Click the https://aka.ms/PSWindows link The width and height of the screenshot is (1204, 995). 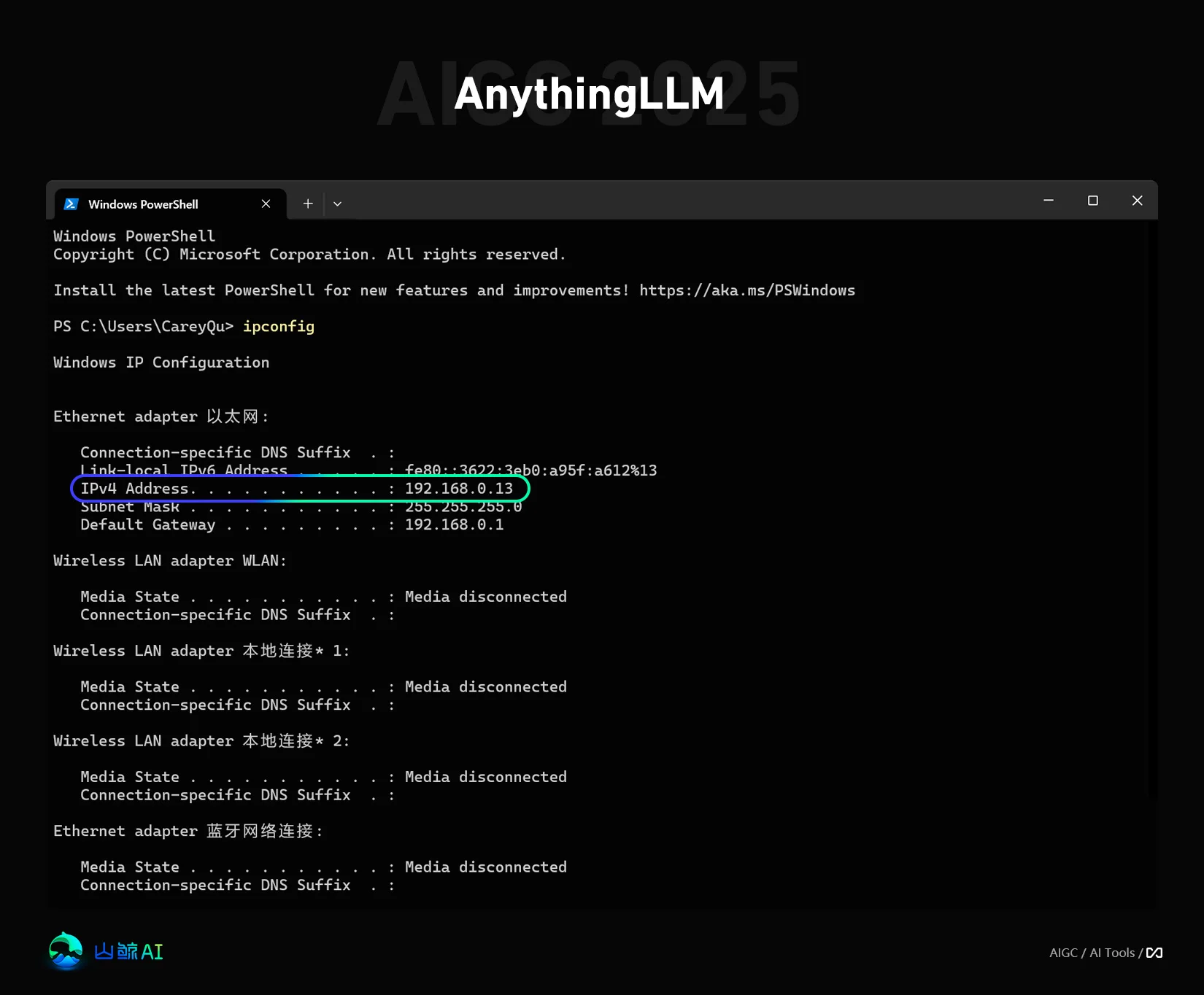point(747,290)
